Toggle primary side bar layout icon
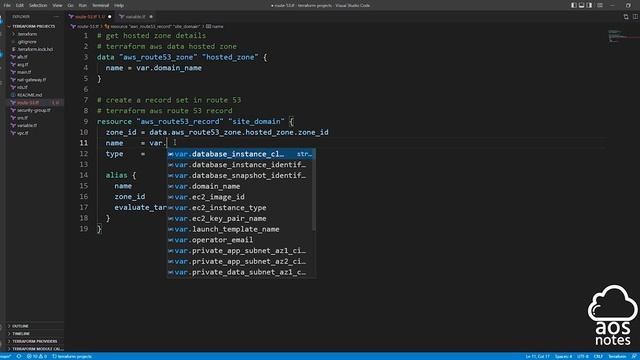The width and height of the screenshot is (640, 360). (x=573, y=5)
